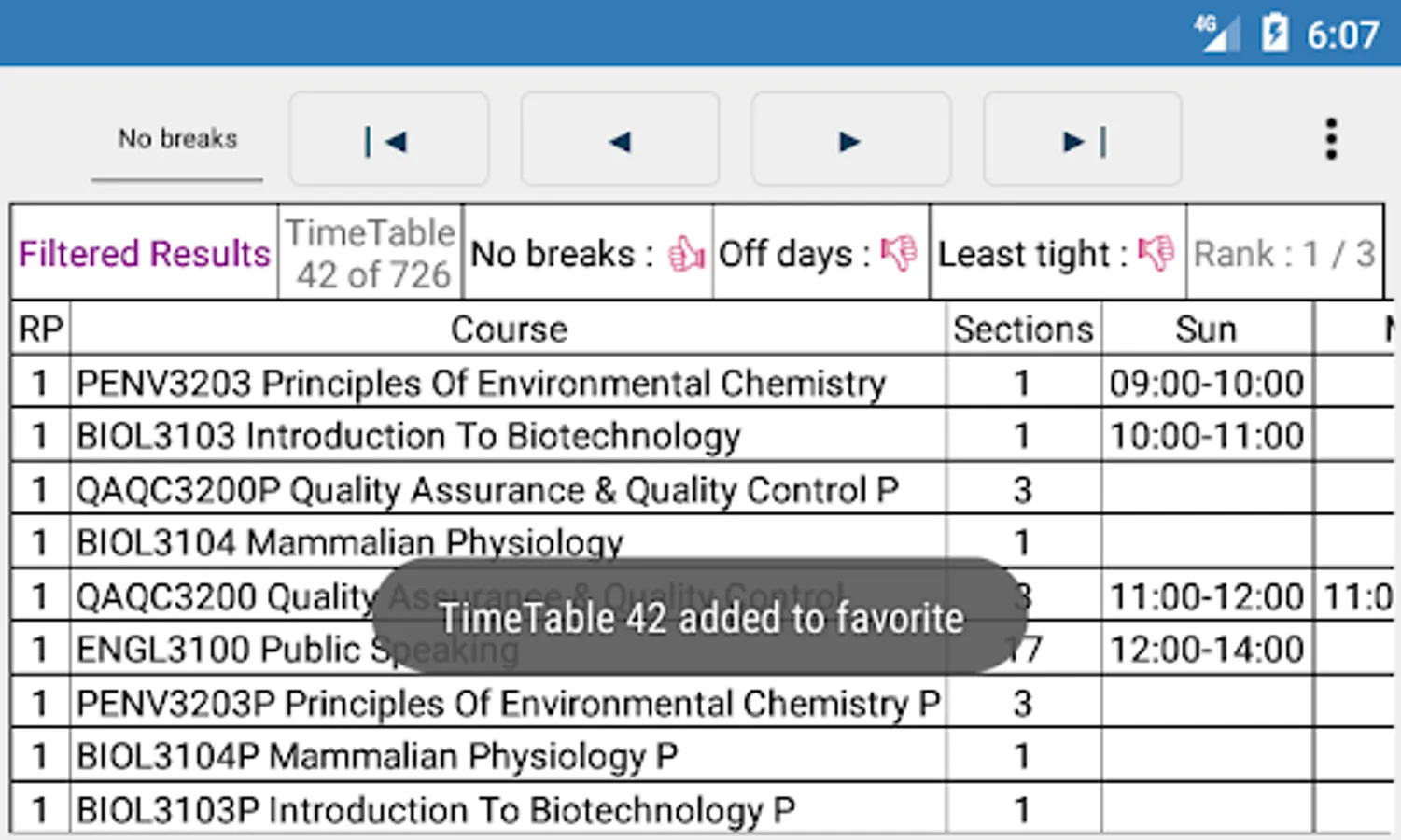Click the TimeTable 42 of 726 counter
1401x840 pixels.
(x=371, y=254)
